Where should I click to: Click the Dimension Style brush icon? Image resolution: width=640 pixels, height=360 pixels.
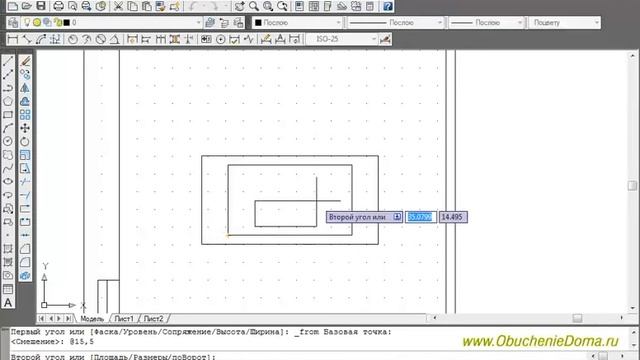385,39
